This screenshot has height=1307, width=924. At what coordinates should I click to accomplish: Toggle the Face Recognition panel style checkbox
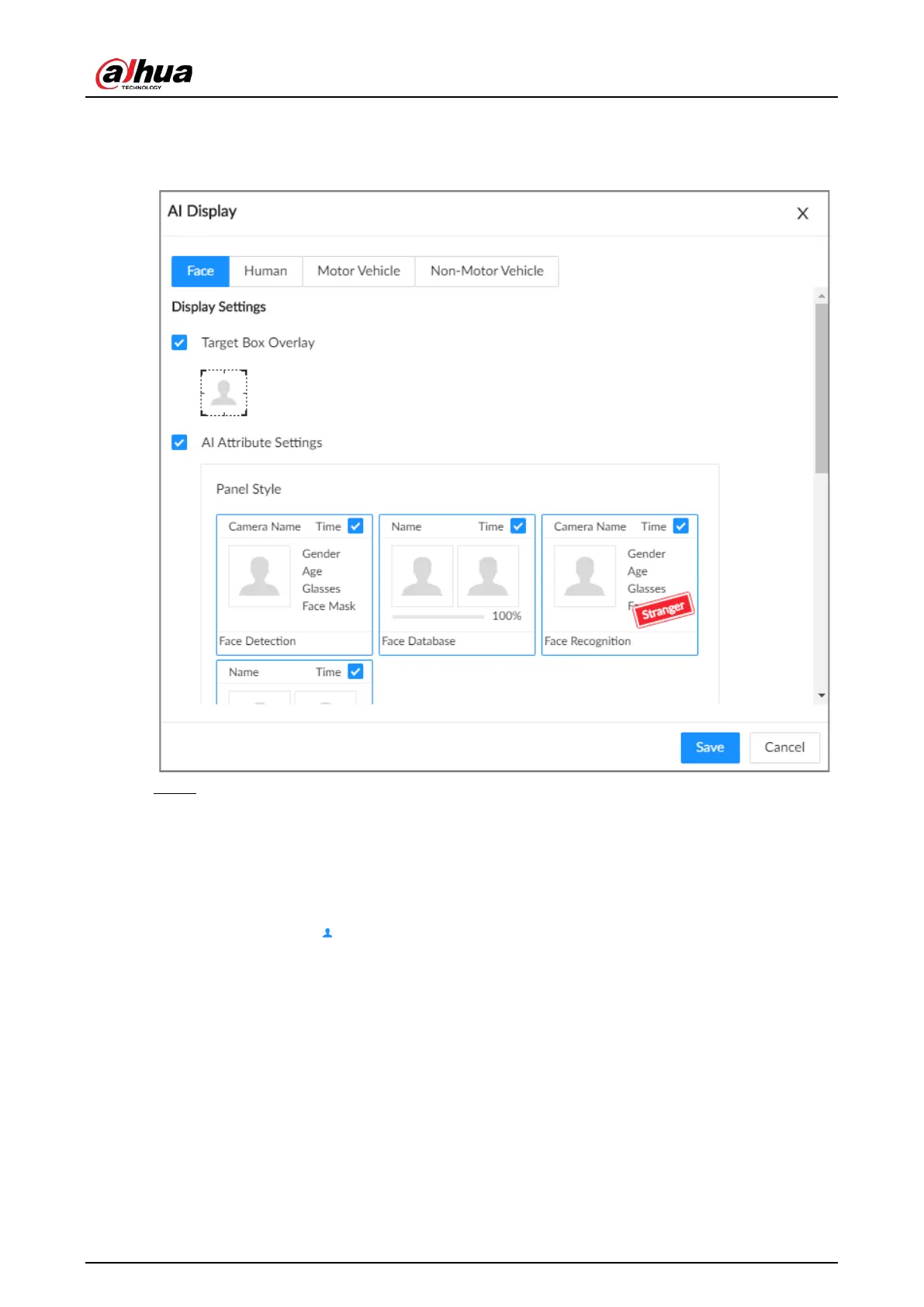point(680,526)
